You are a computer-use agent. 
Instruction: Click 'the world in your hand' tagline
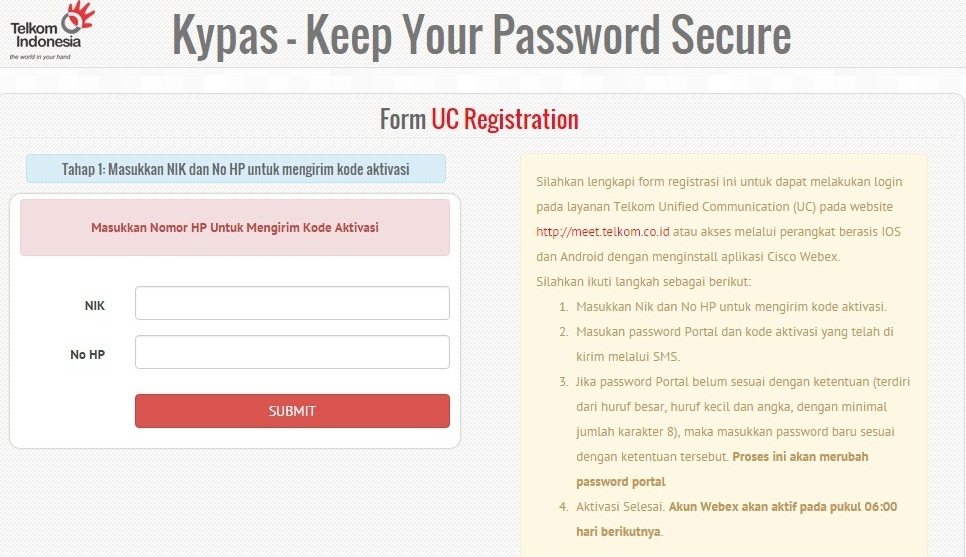[40, 57]
